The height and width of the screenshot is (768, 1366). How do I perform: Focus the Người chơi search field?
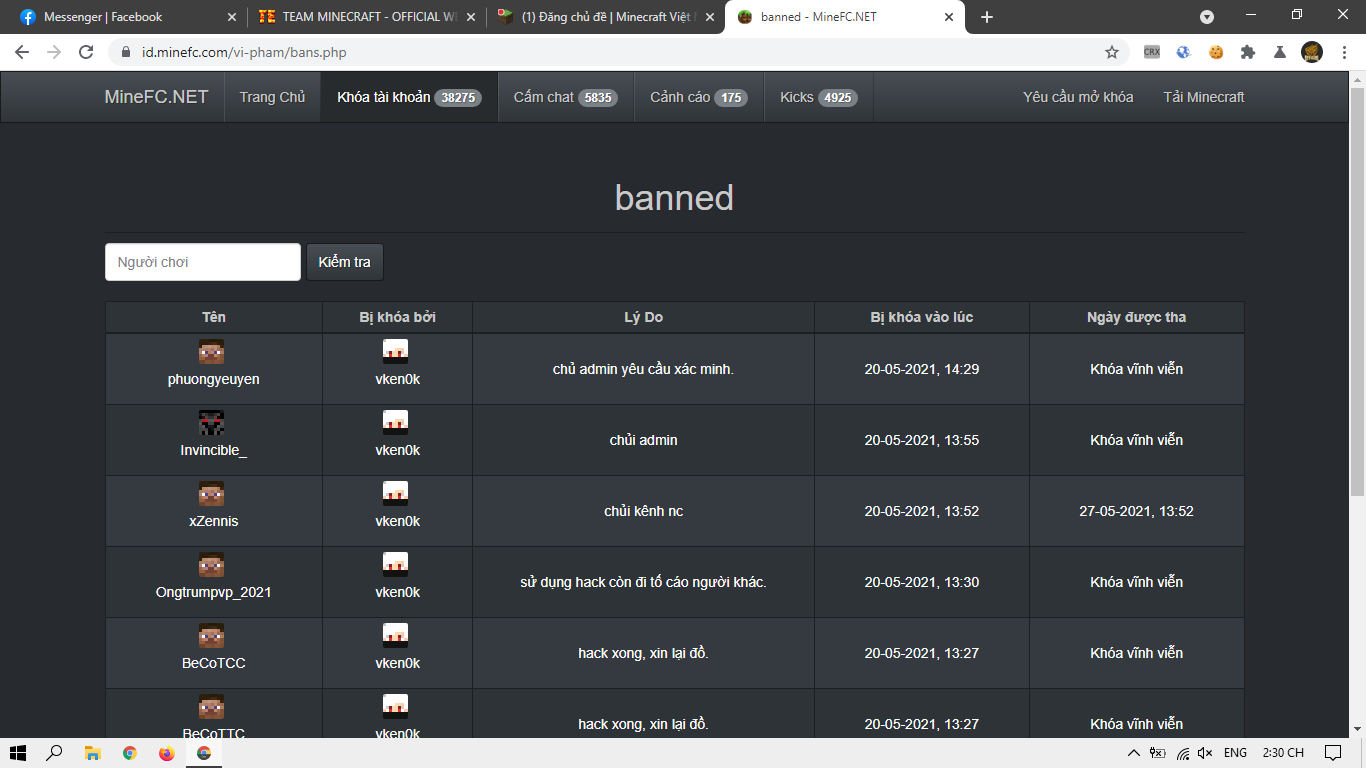203,262
